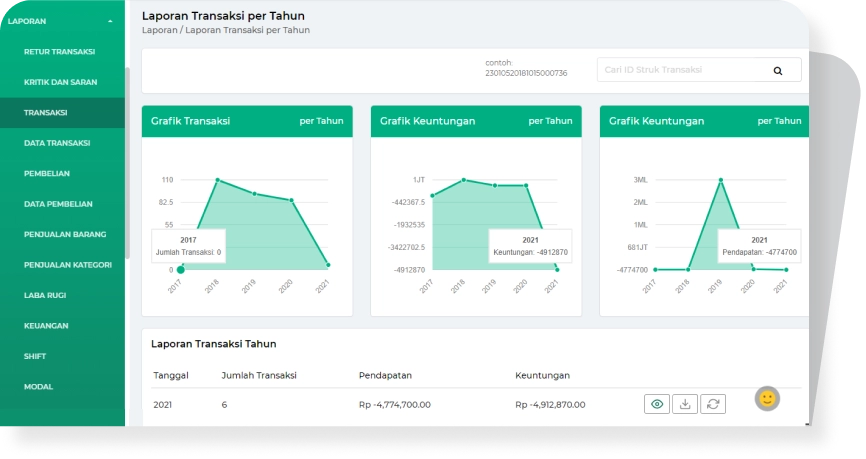This screenshot has width=866, height=459.
Task: Open the Keuangan sidebar item
Action: point(46,326)
